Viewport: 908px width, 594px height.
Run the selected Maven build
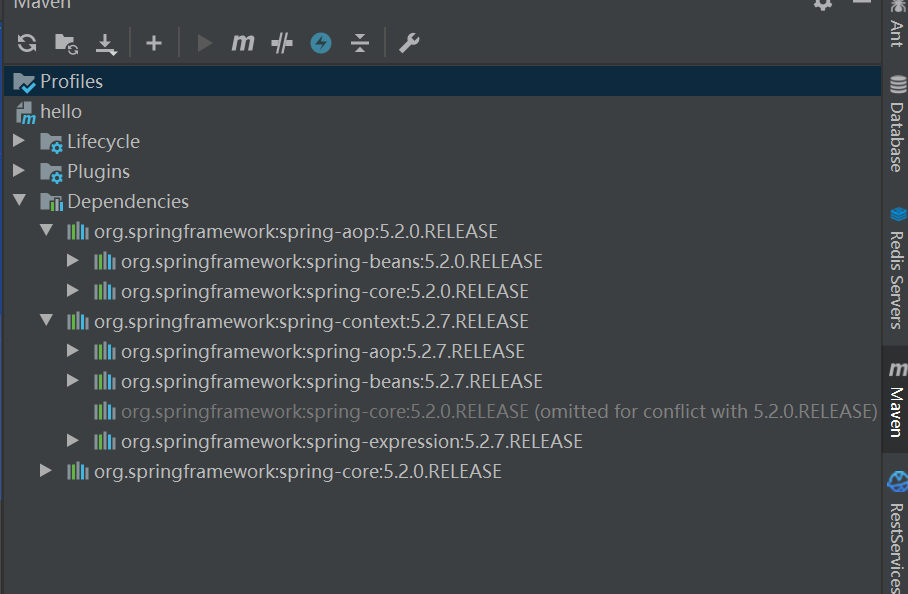tap(204, 43)
